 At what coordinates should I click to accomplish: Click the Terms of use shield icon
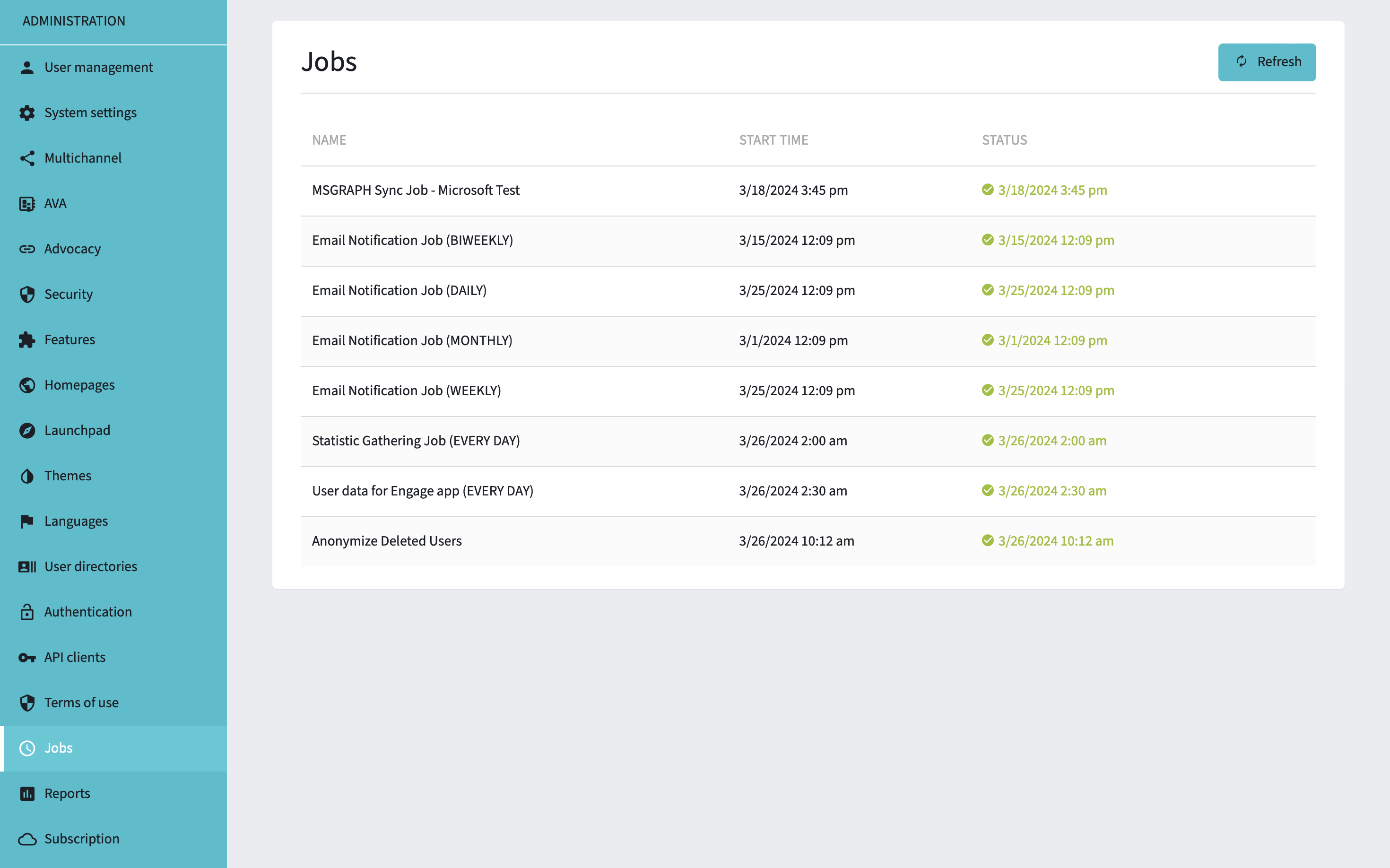click(x=27, y=703)
